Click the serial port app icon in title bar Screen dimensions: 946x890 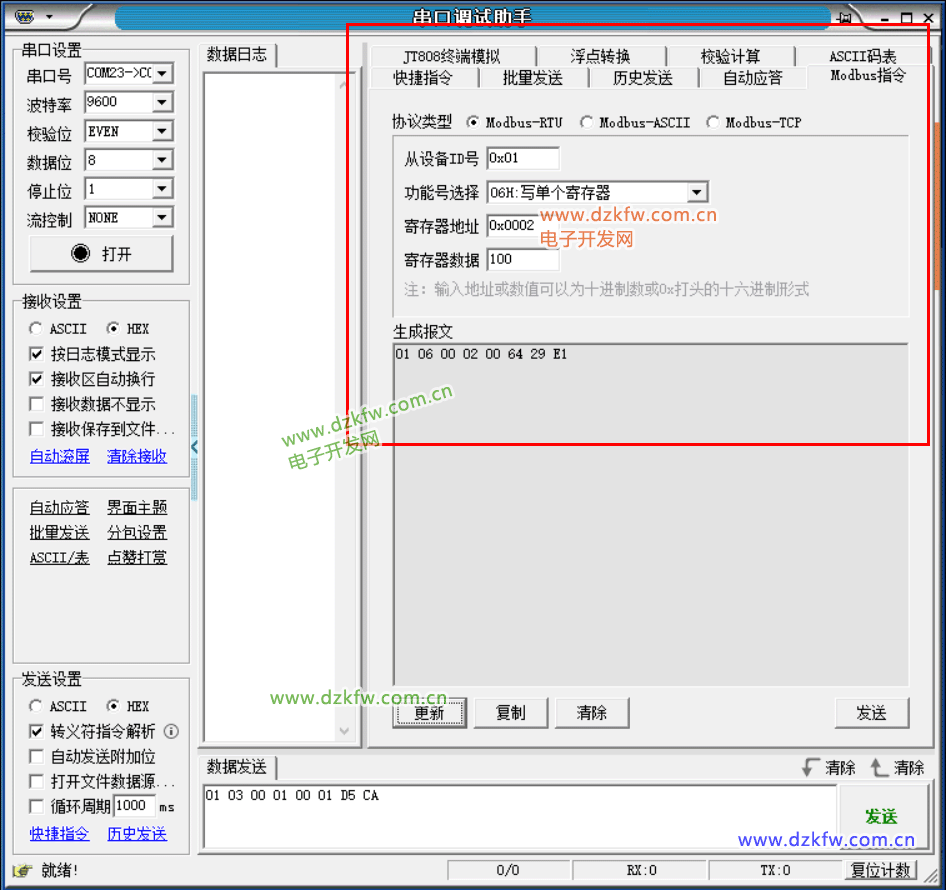click(26, 17)
